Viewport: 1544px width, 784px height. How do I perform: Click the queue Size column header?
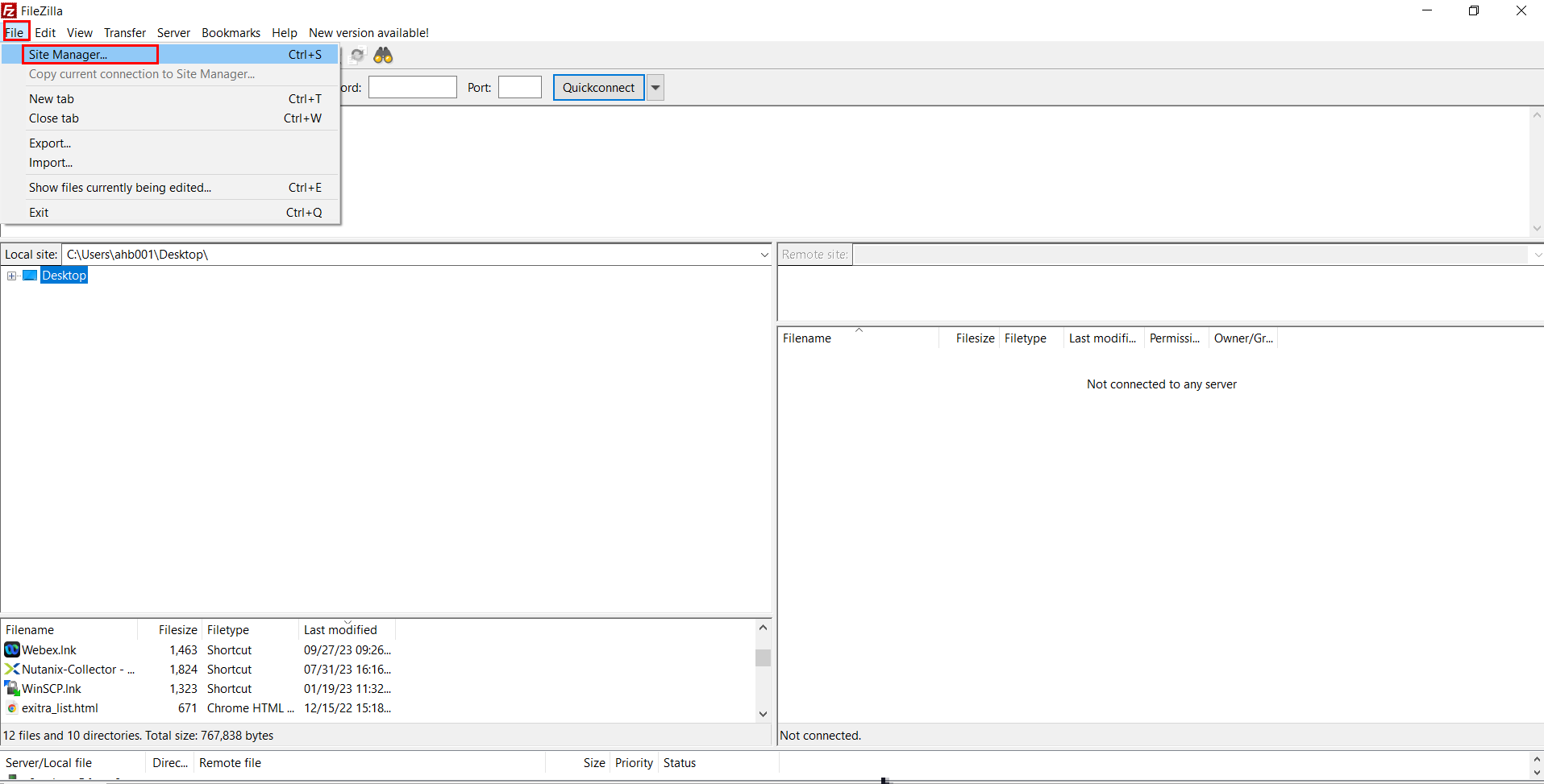tap(577, 762)
